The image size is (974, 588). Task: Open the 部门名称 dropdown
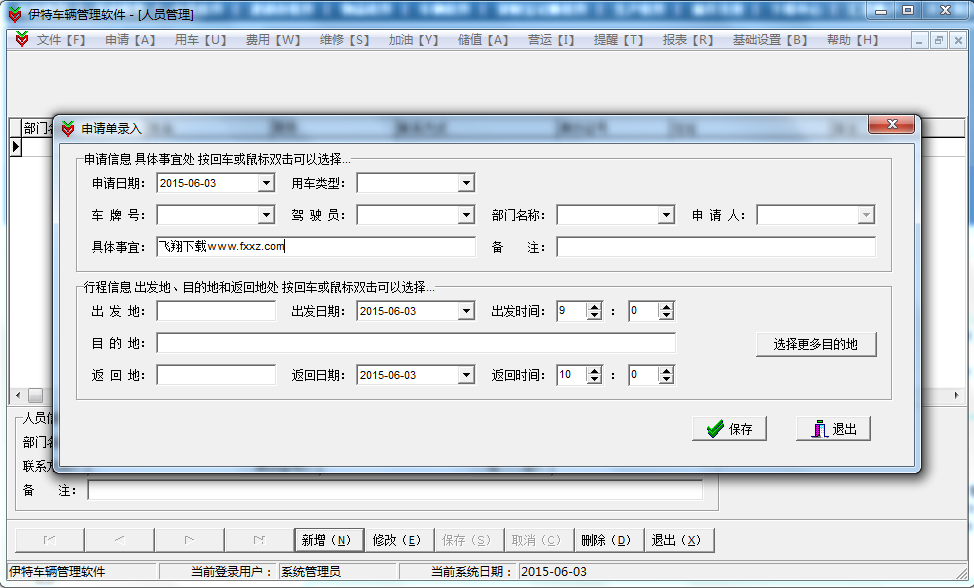(x=667, y=214)
